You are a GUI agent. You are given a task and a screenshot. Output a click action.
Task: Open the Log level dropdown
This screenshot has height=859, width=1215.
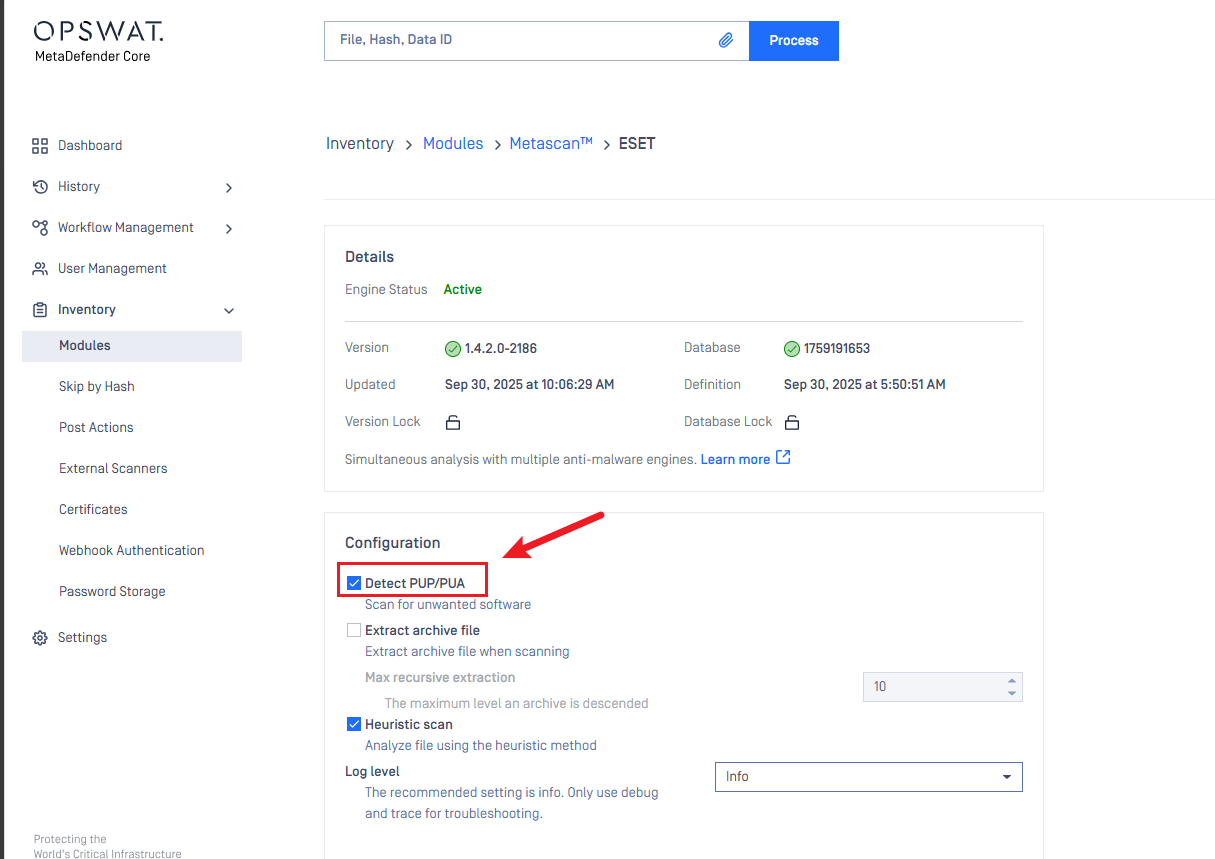click(x=868, y=777)
